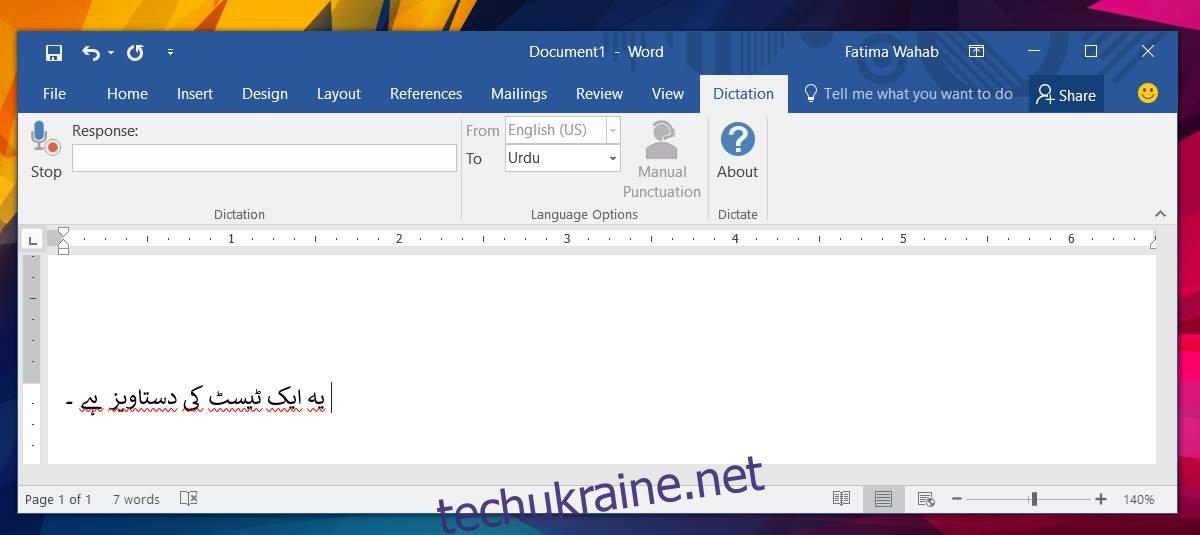Zoom in with the plus button

1101,498
